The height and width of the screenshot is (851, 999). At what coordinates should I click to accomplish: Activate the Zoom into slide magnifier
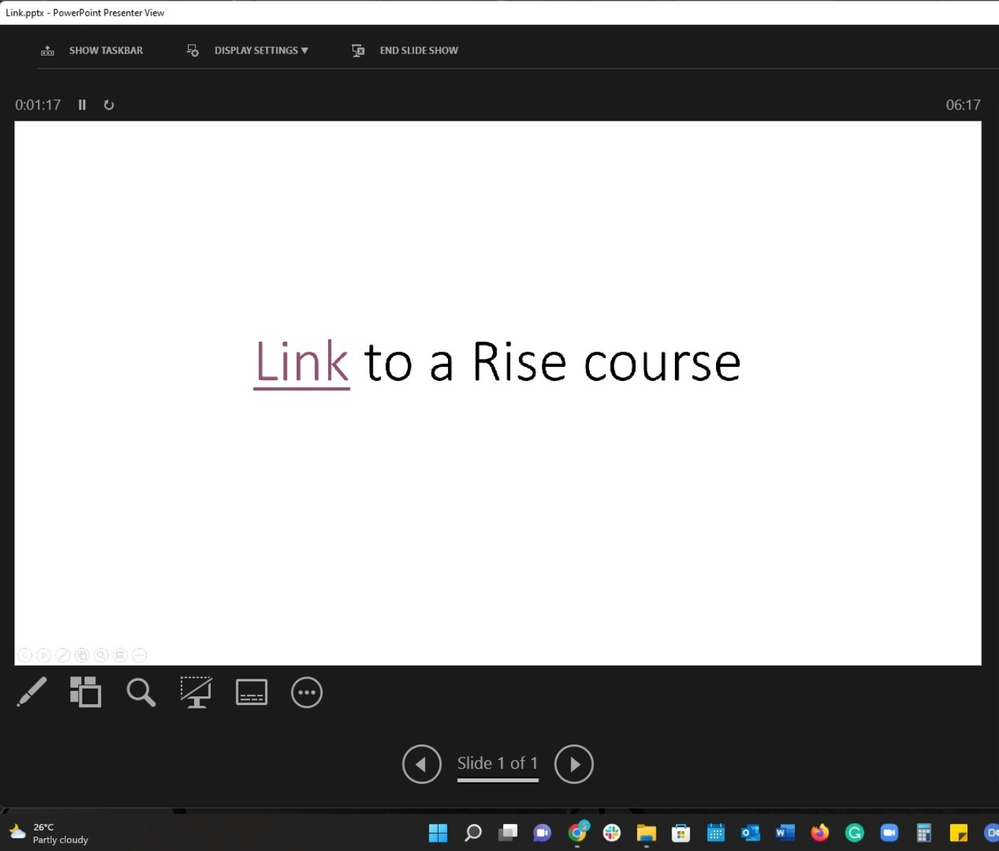pos(141,692)
